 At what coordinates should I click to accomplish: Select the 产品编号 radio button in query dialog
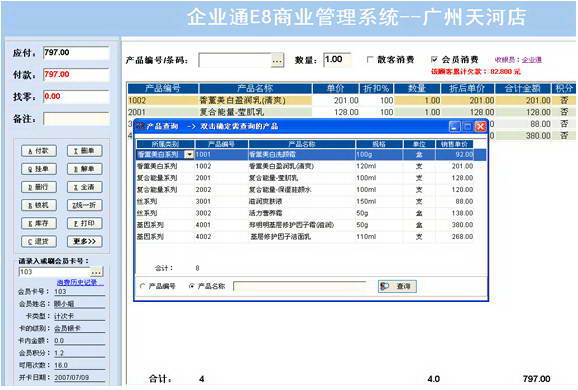point(143,286)
